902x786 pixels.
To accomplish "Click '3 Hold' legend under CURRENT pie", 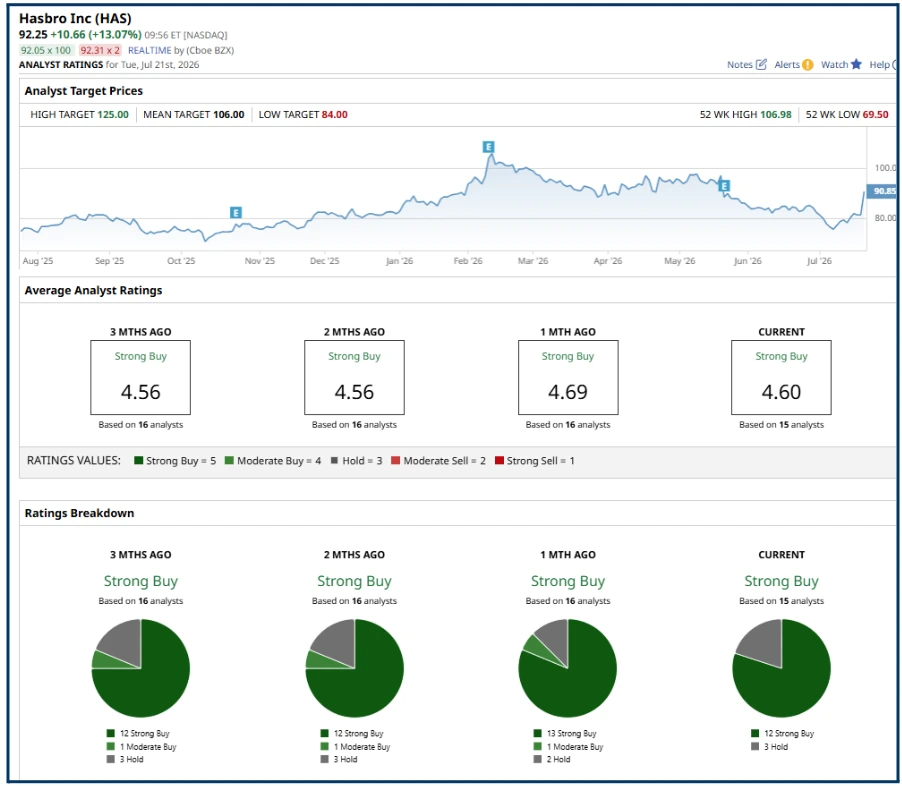I will [x=776, y=747].
